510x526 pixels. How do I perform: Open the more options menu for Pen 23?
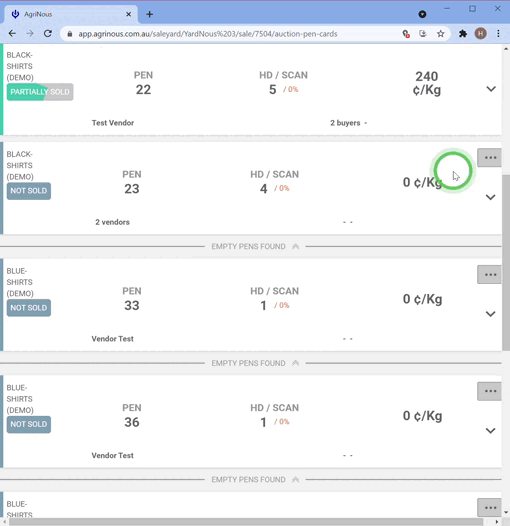[490, 158]
